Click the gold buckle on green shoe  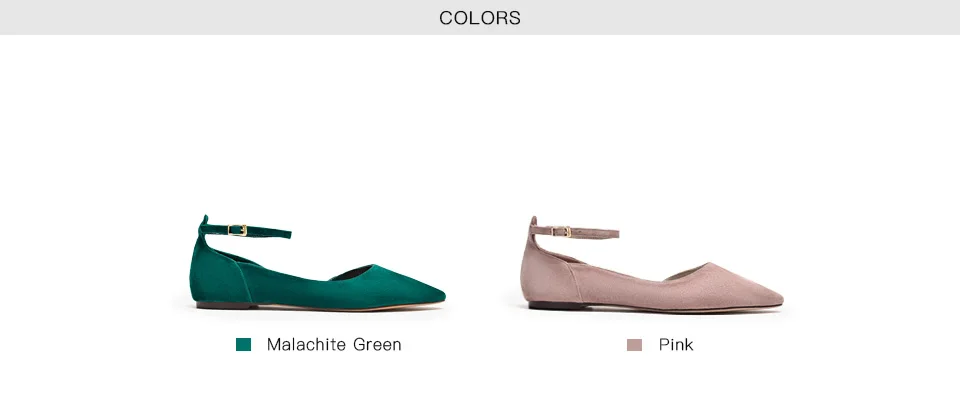(238, 230)
